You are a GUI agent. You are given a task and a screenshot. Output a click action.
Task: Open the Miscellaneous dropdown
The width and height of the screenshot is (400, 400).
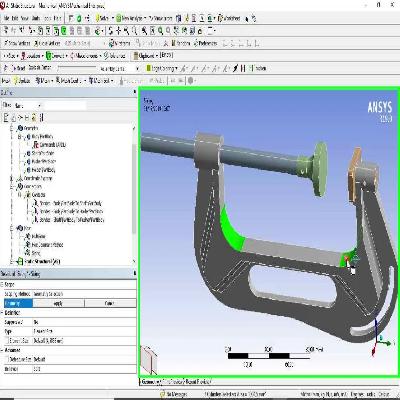[85, 56]
